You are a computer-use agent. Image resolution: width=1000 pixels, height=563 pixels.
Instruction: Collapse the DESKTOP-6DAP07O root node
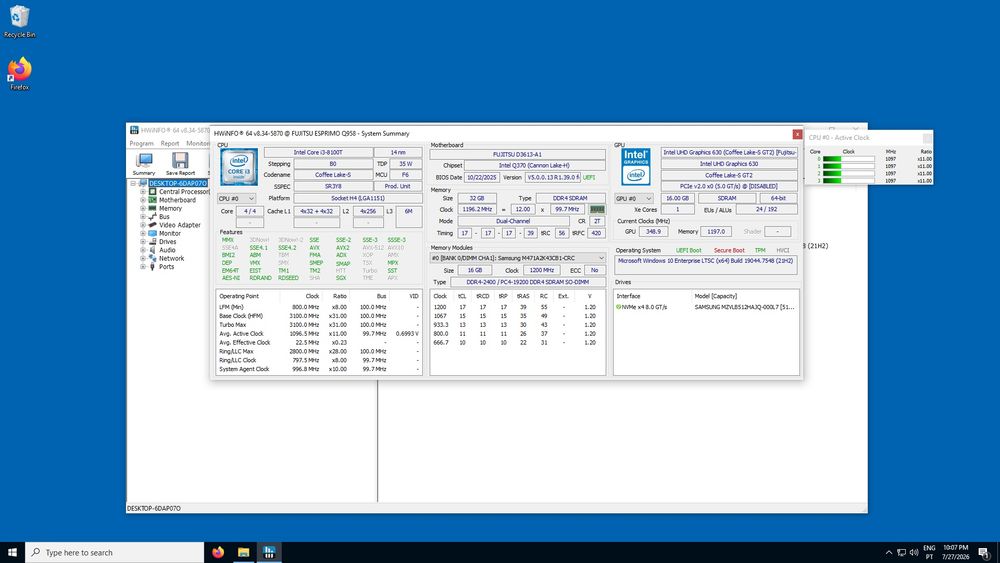coord(133,183)
